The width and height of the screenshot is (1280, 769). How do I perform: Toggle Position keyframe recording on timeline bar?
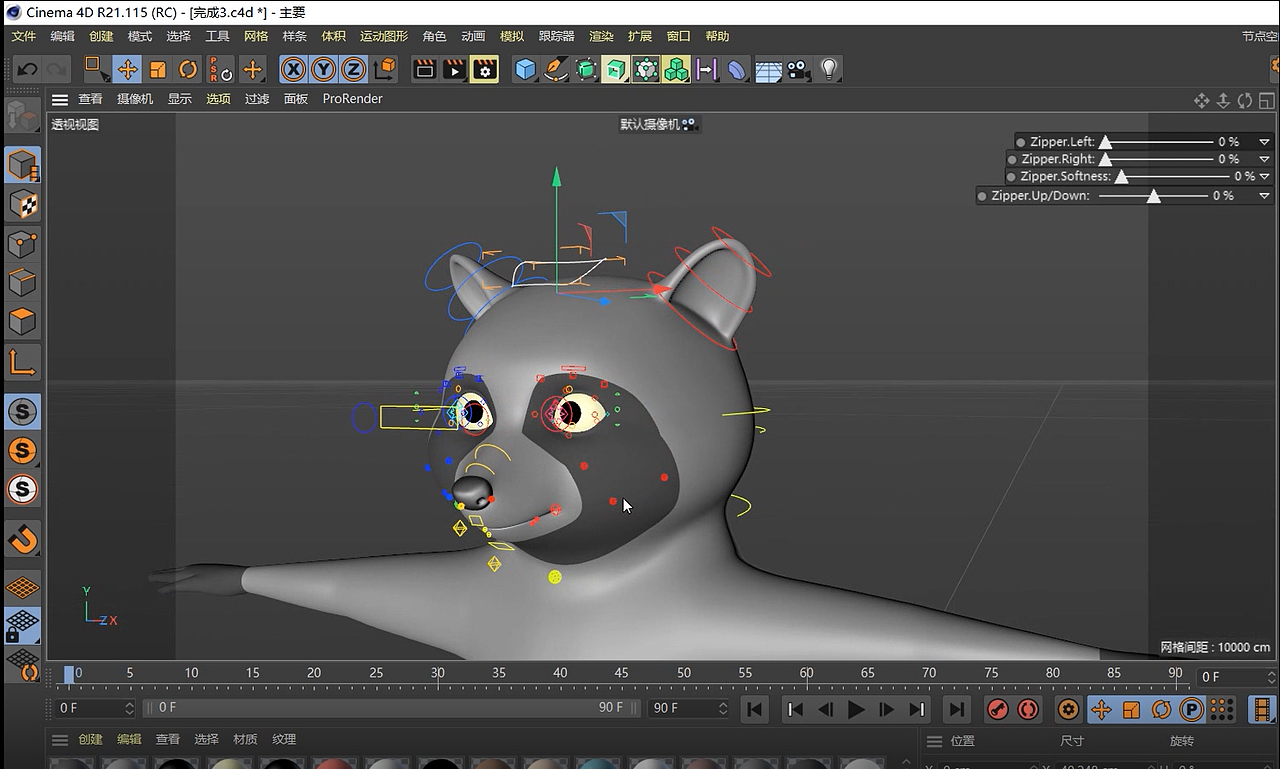click(x=1101, y=710)
